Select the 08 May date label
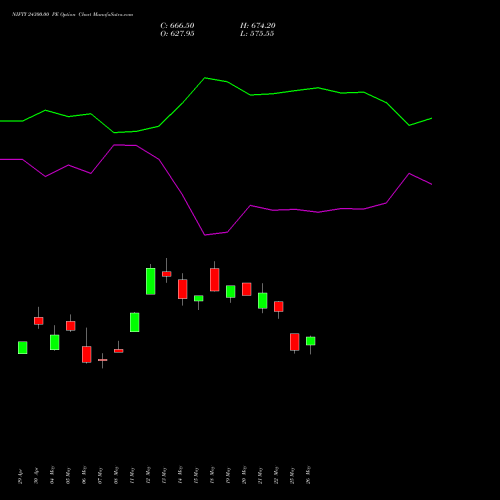The width and height of the screenshot is (500, 500). 117,475
